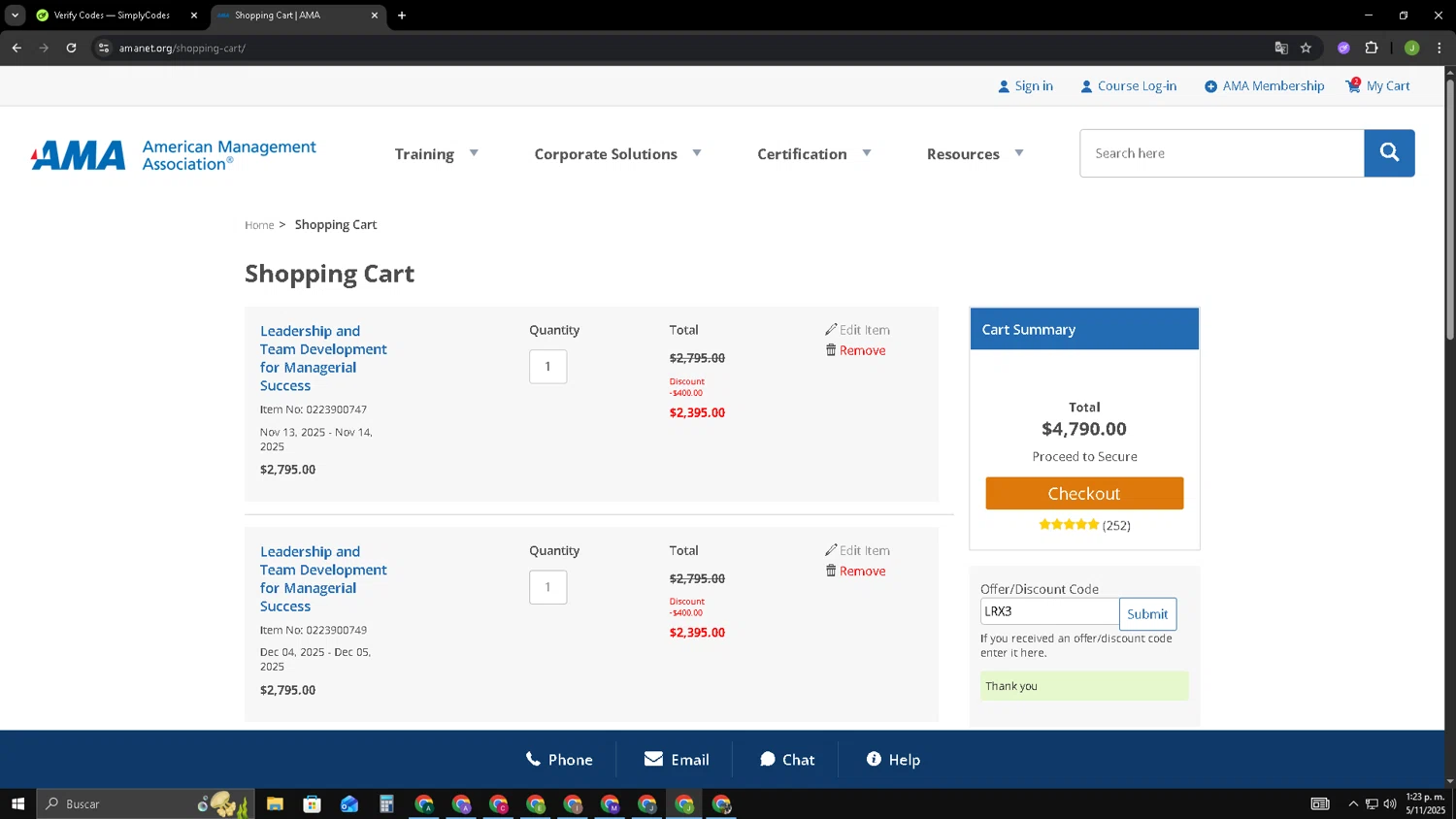
Task: Open the second Leadership and Team Development item
Action: tap(323, 578)
